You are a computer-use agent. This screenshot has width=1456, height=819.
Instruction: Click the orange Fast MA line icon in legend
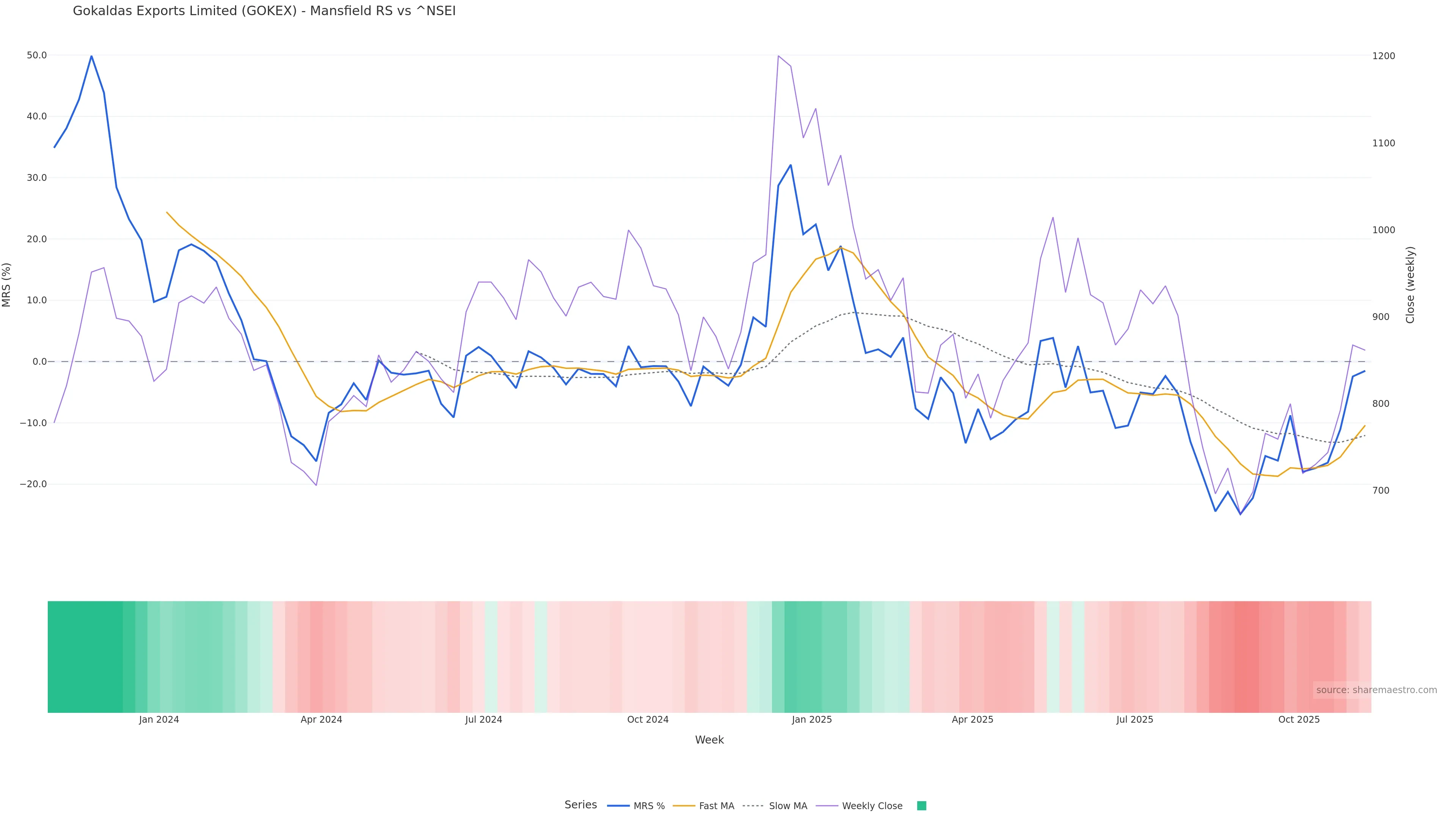point(684,806)
